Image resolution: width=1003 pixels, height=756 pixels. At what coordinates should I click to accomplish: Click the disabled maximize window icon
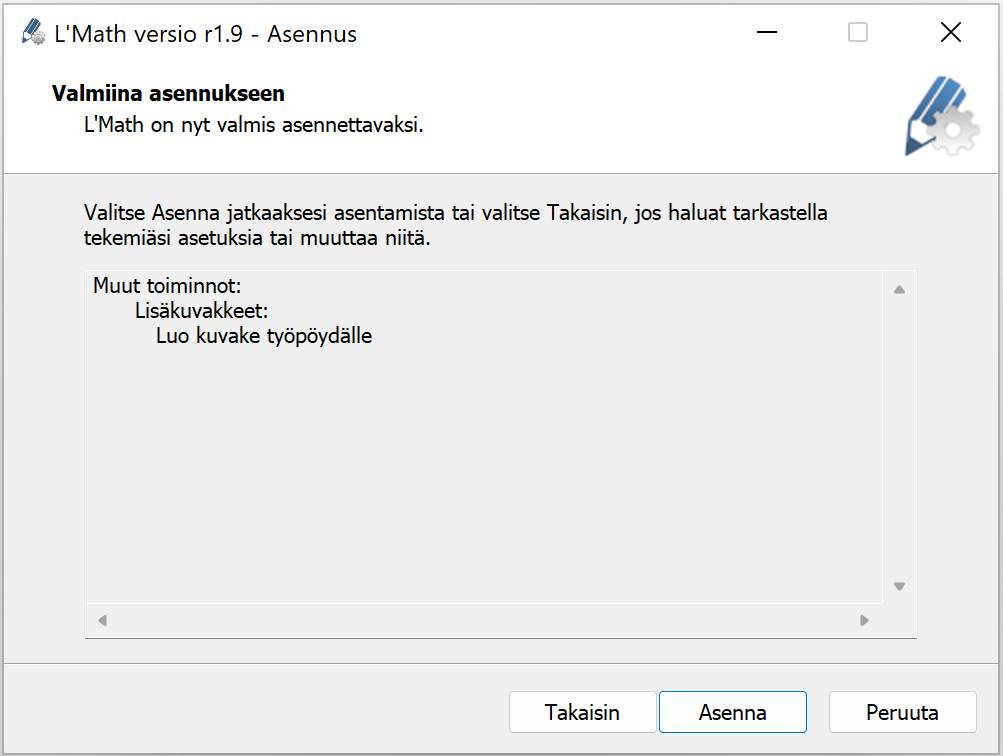(858, 32)
